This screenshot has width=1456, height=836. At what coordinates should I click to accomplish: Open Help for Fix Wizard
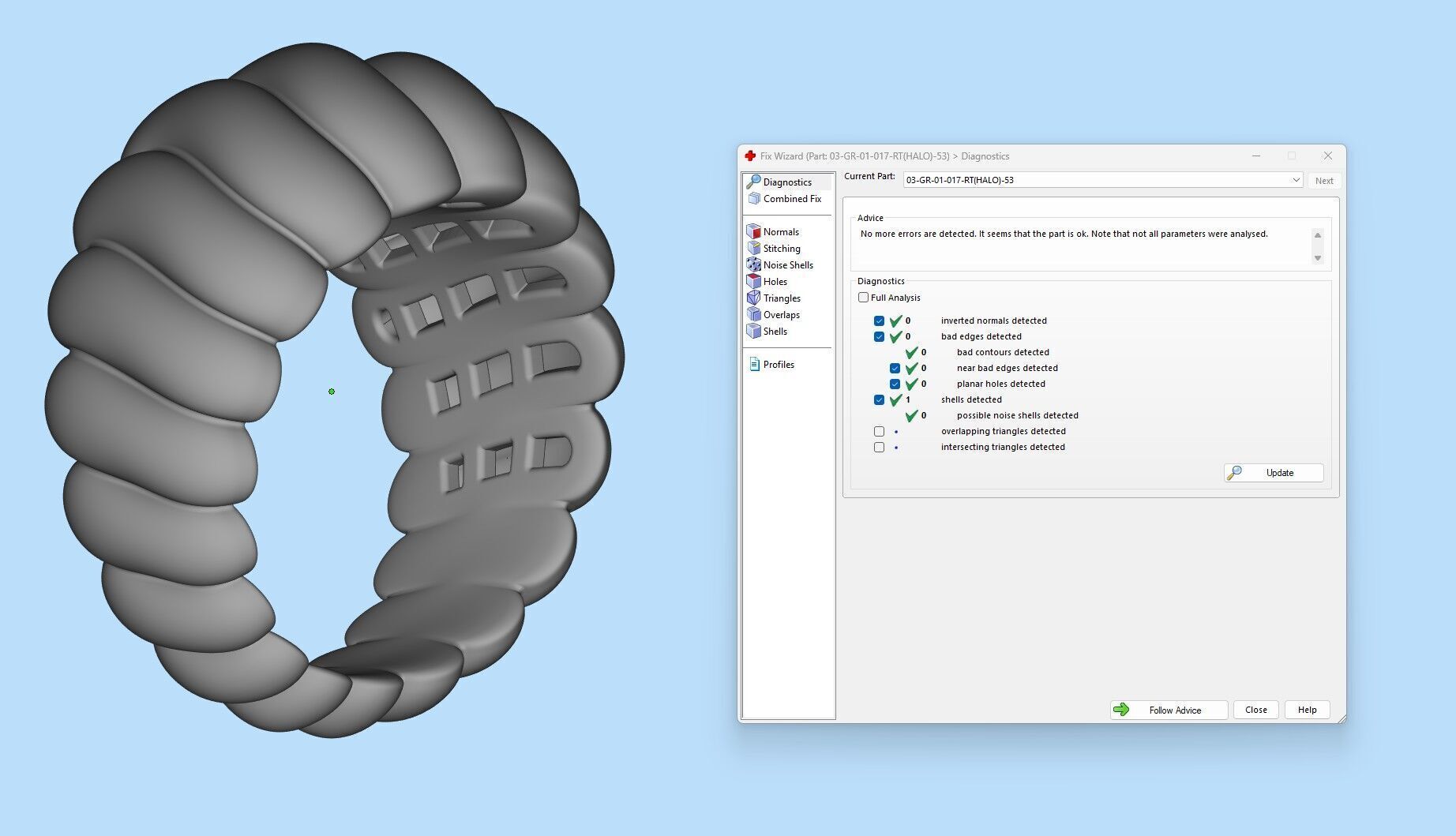[1307, 710]
